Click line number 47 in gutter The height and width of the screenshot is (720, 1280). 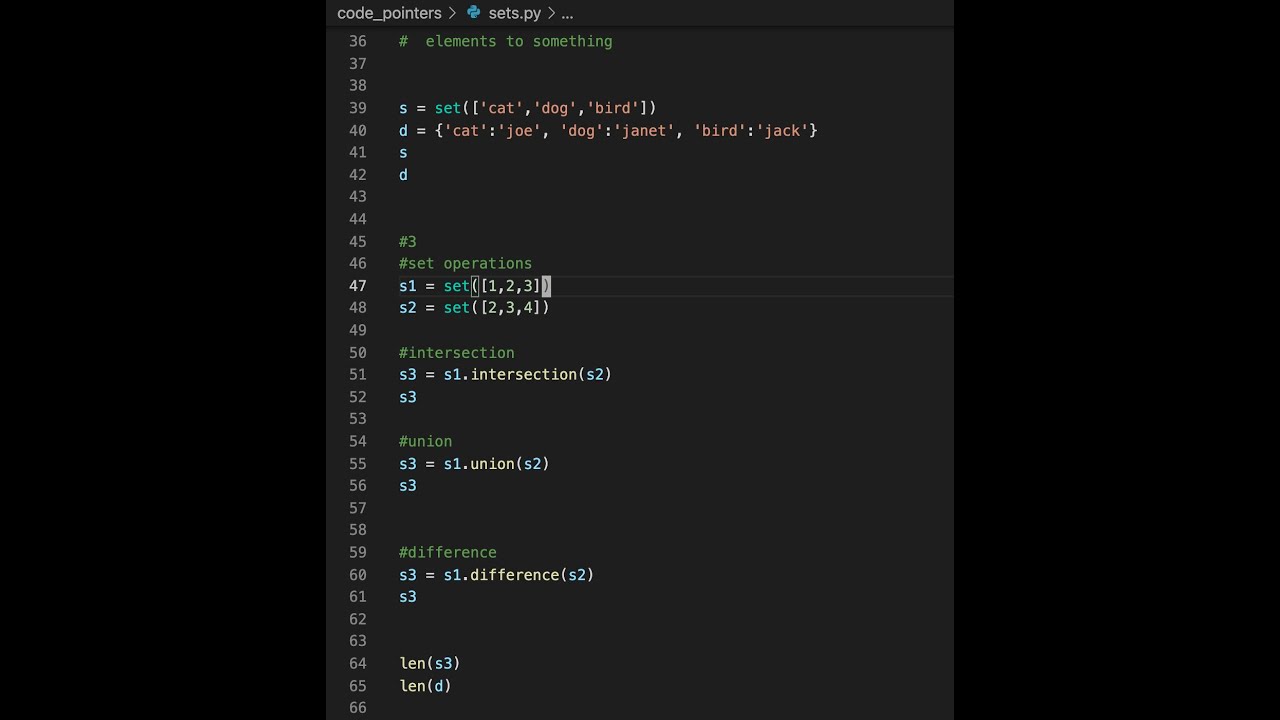click(x=358, y=286)
